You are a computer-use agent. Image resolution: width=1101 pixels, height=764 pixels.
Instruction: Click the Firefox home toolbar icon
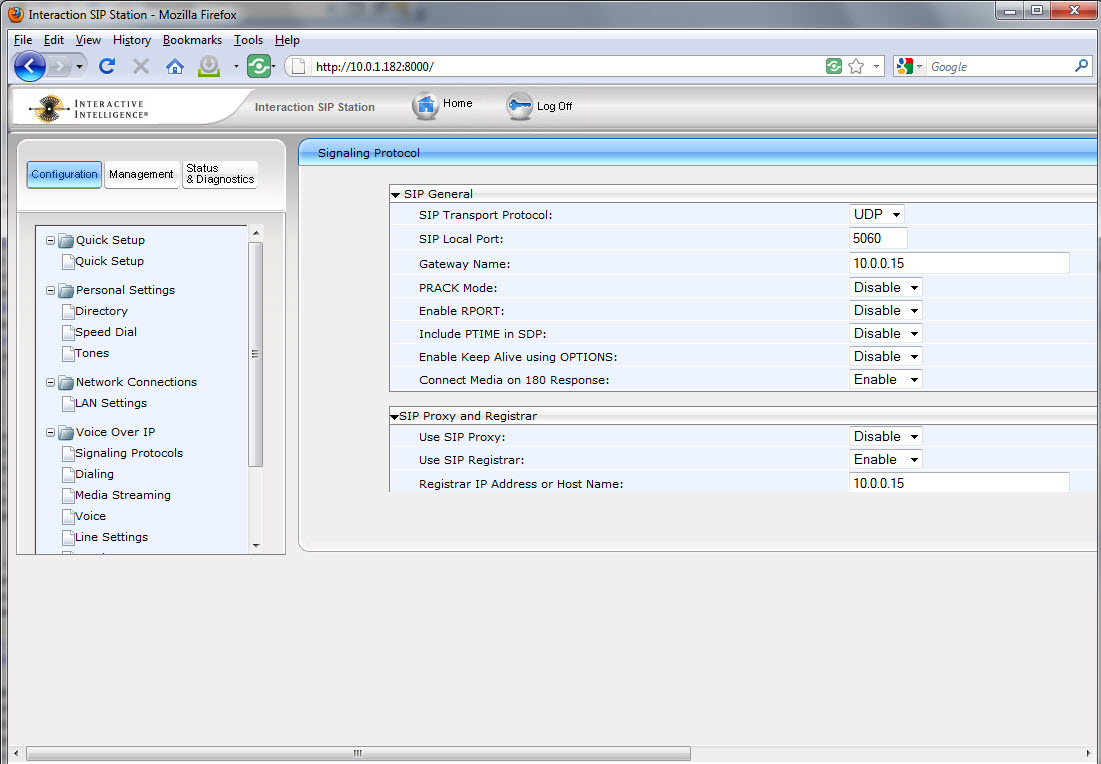(x=175, y=67)
